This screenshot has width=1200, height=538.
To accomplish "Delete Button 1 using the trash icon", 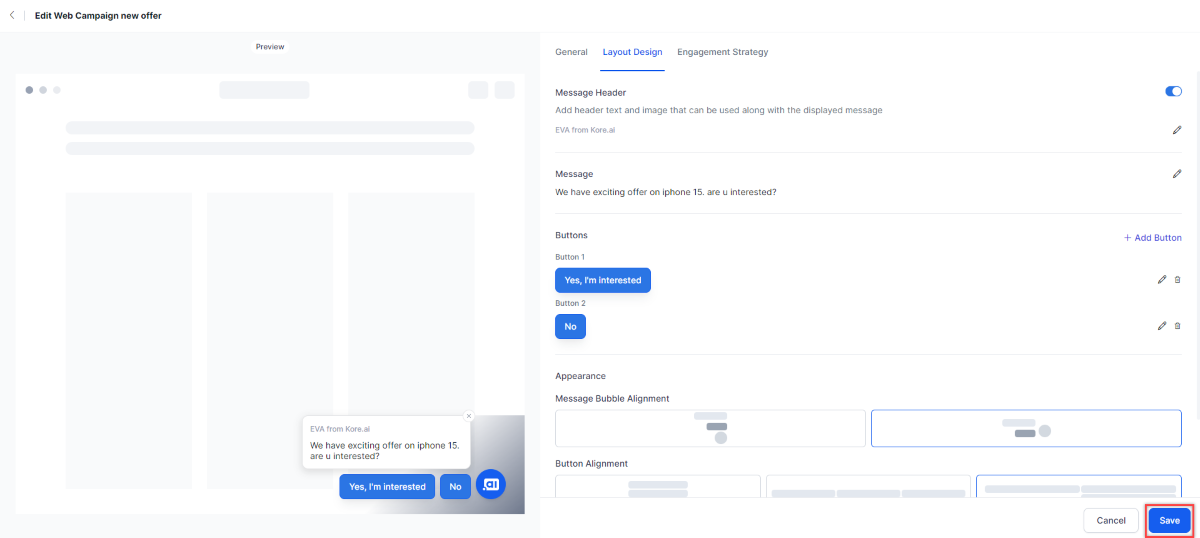I will (x=1177, y=280).
